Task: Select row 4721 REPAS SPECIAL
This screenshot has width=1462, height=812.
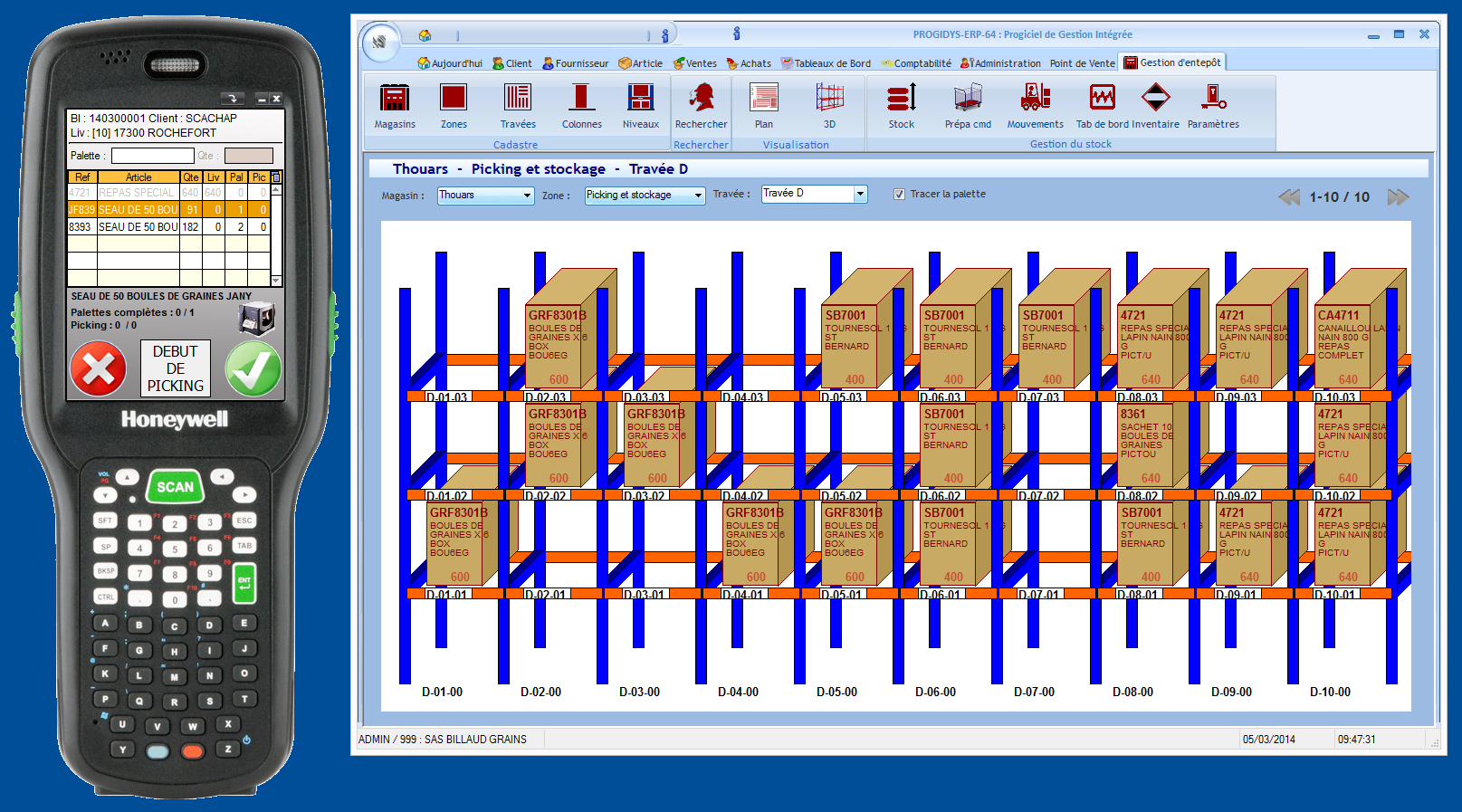Action: coord(168,192)
